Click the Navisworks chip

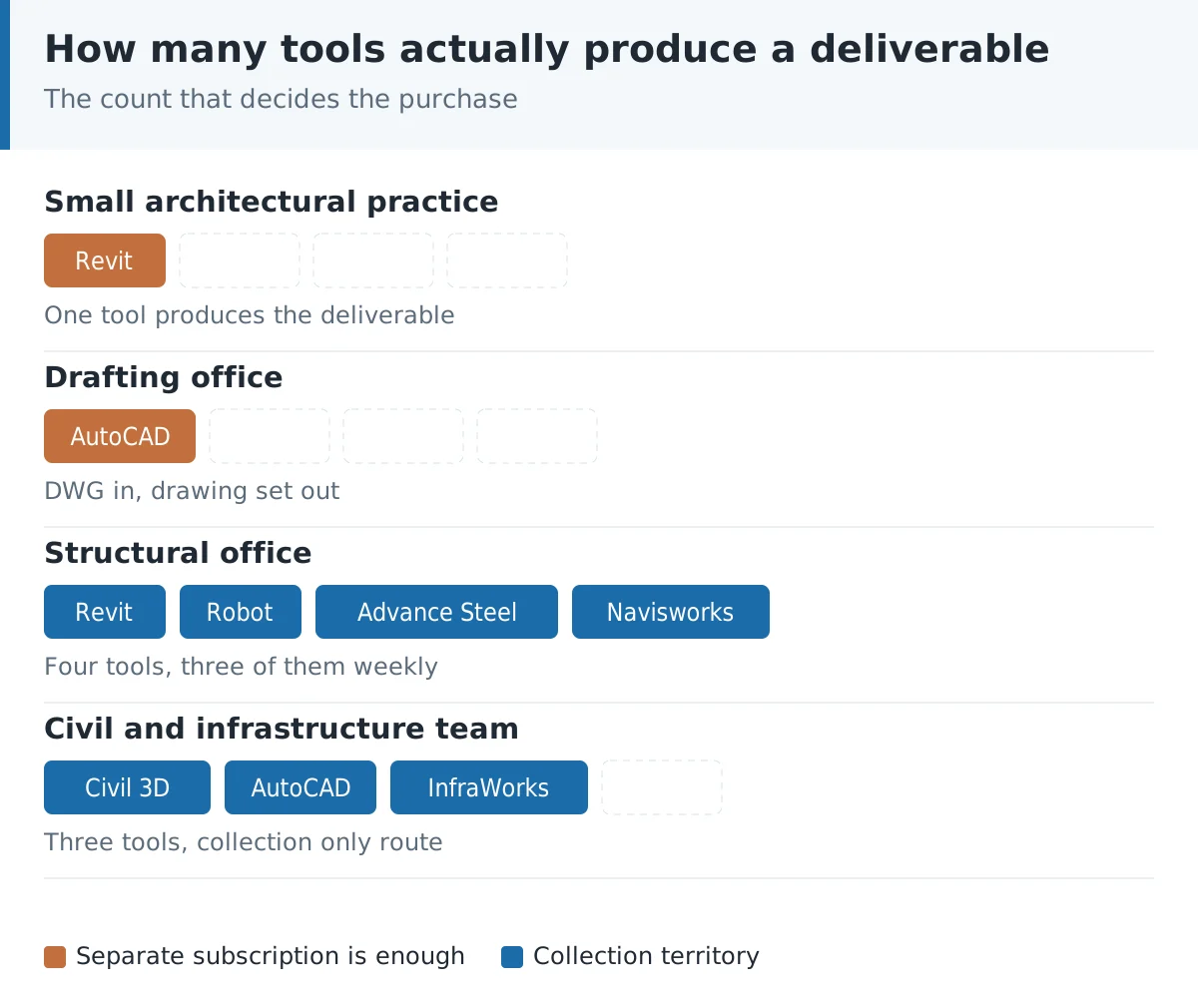pyautogui.click(x=671, y=612)
